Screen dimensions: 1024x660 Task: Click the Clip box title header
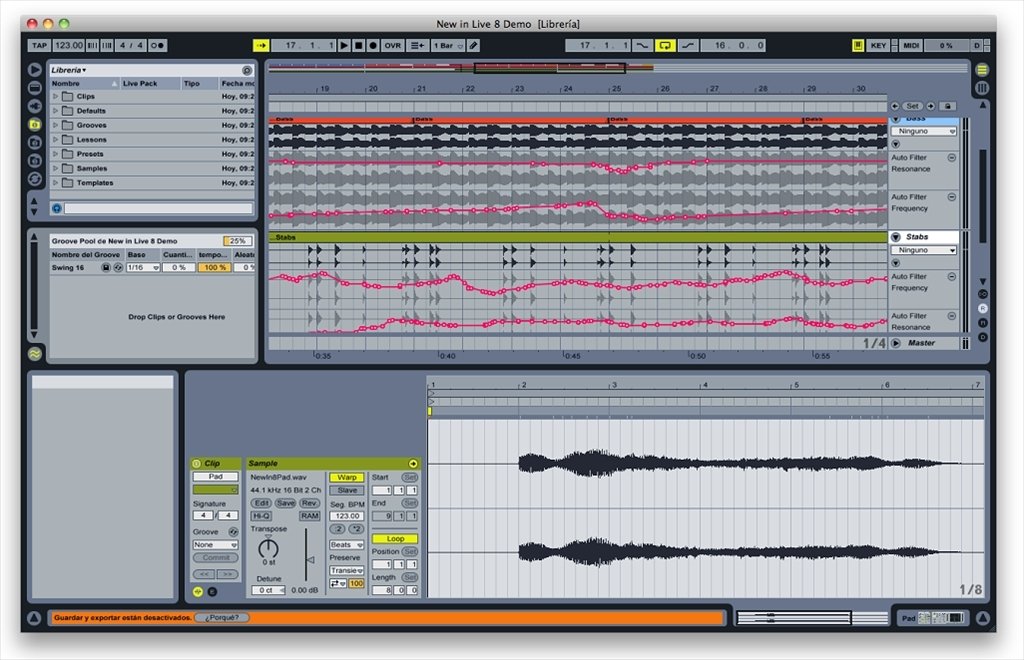216,464
